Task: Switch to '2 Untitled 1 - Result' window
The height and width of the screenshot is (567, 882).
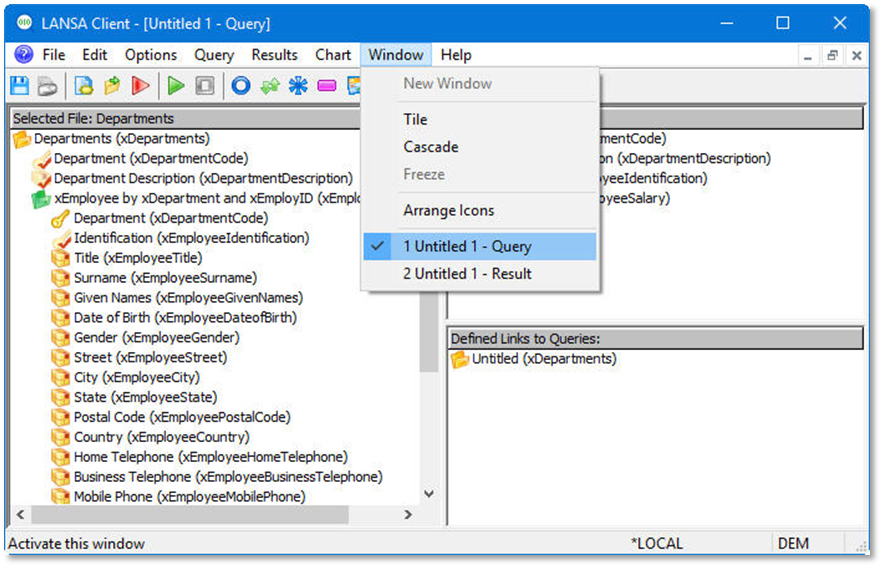Action: coord(480,274)
